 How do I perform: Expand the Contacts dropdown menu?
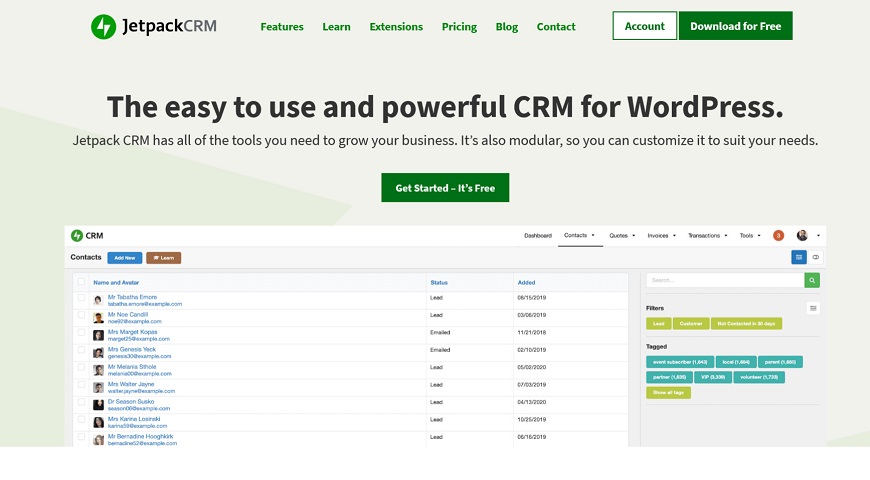click(x=578, y=236)
